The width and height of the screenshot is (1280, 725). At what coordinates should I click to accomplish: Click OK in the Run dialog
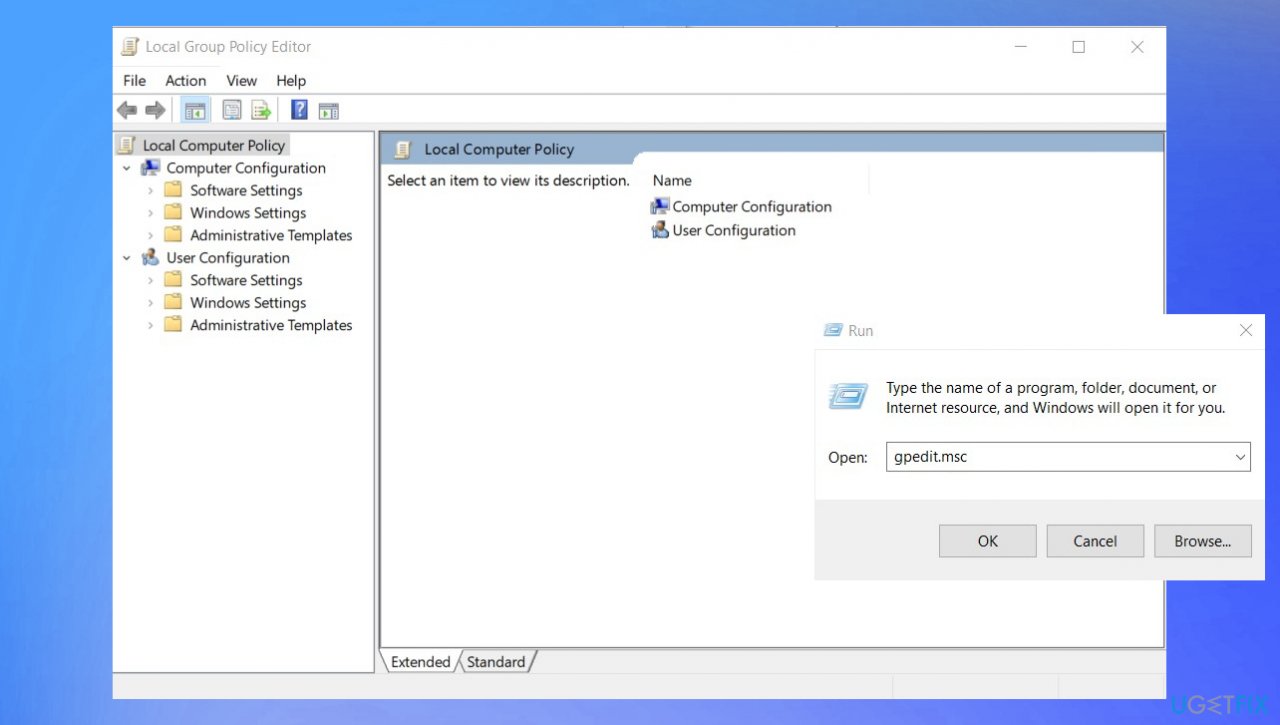(988, 541)
